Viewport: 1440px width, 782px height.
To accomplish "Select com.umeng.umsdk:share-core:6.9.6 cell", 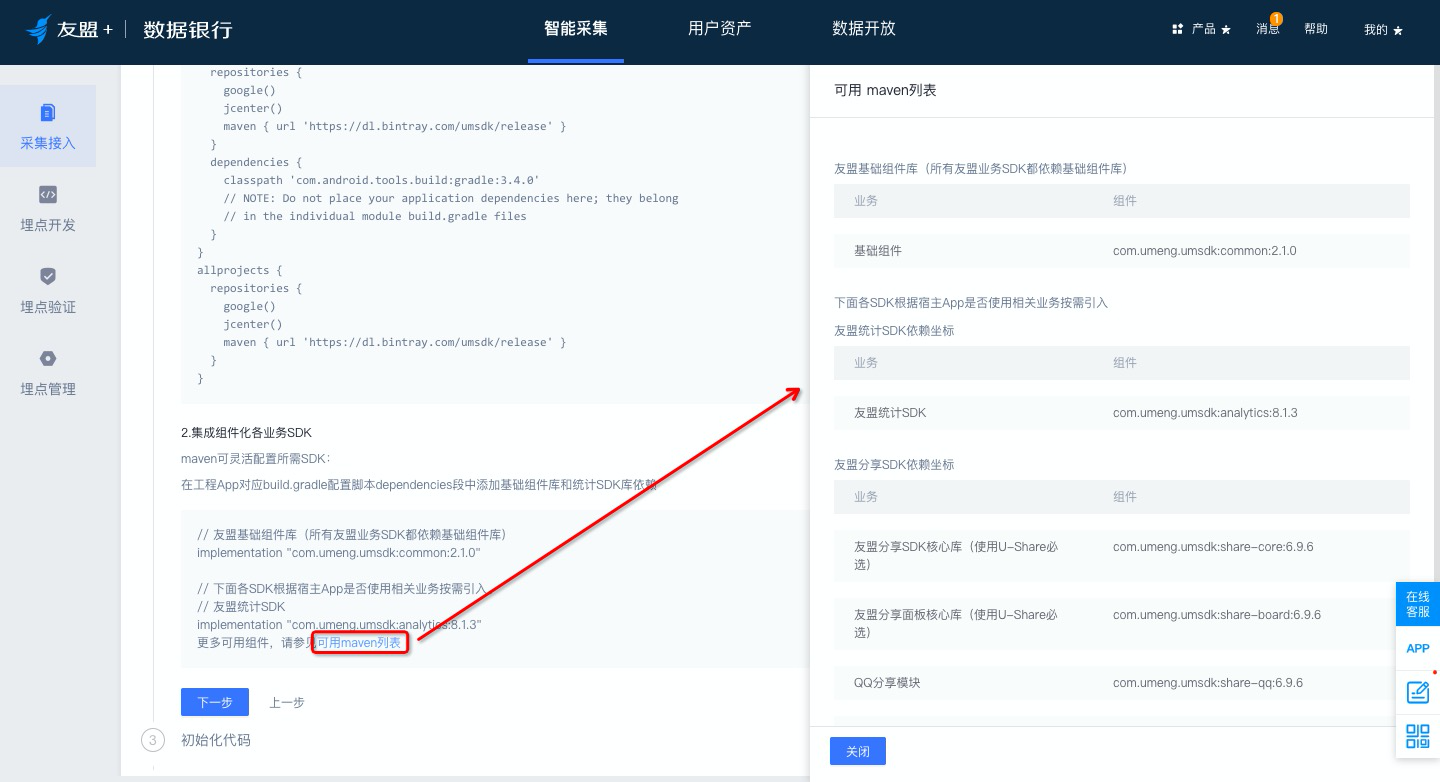I will (1213, 547).
